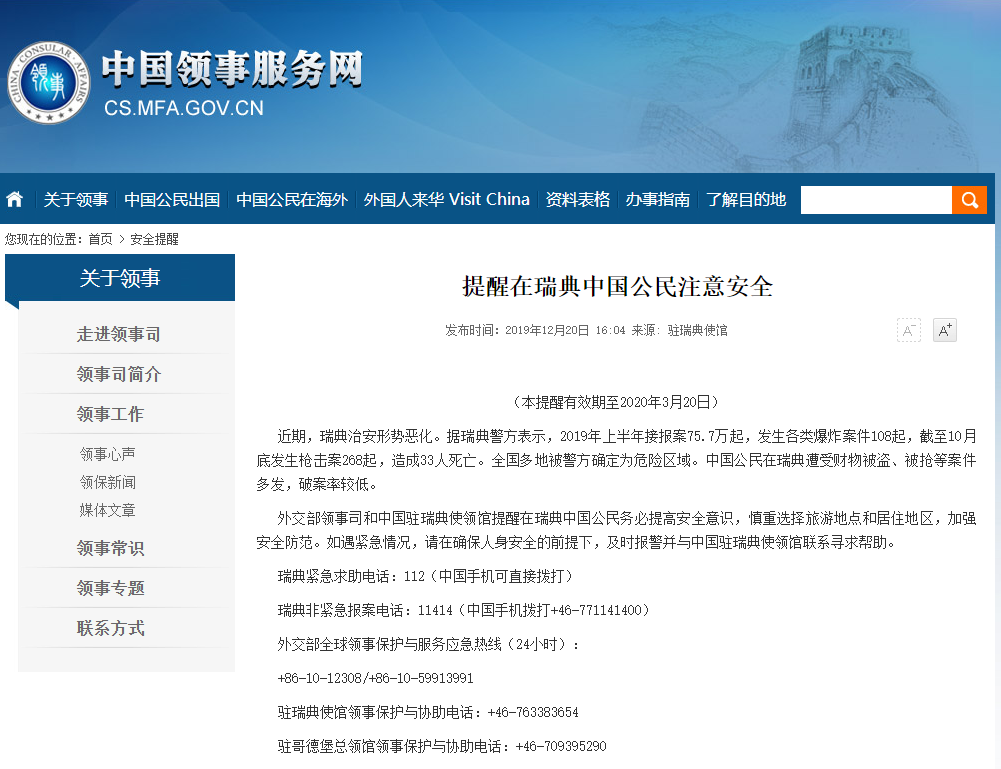Click the Gothenburg consulate phone +46-709395290 line

tap(442, 745)
